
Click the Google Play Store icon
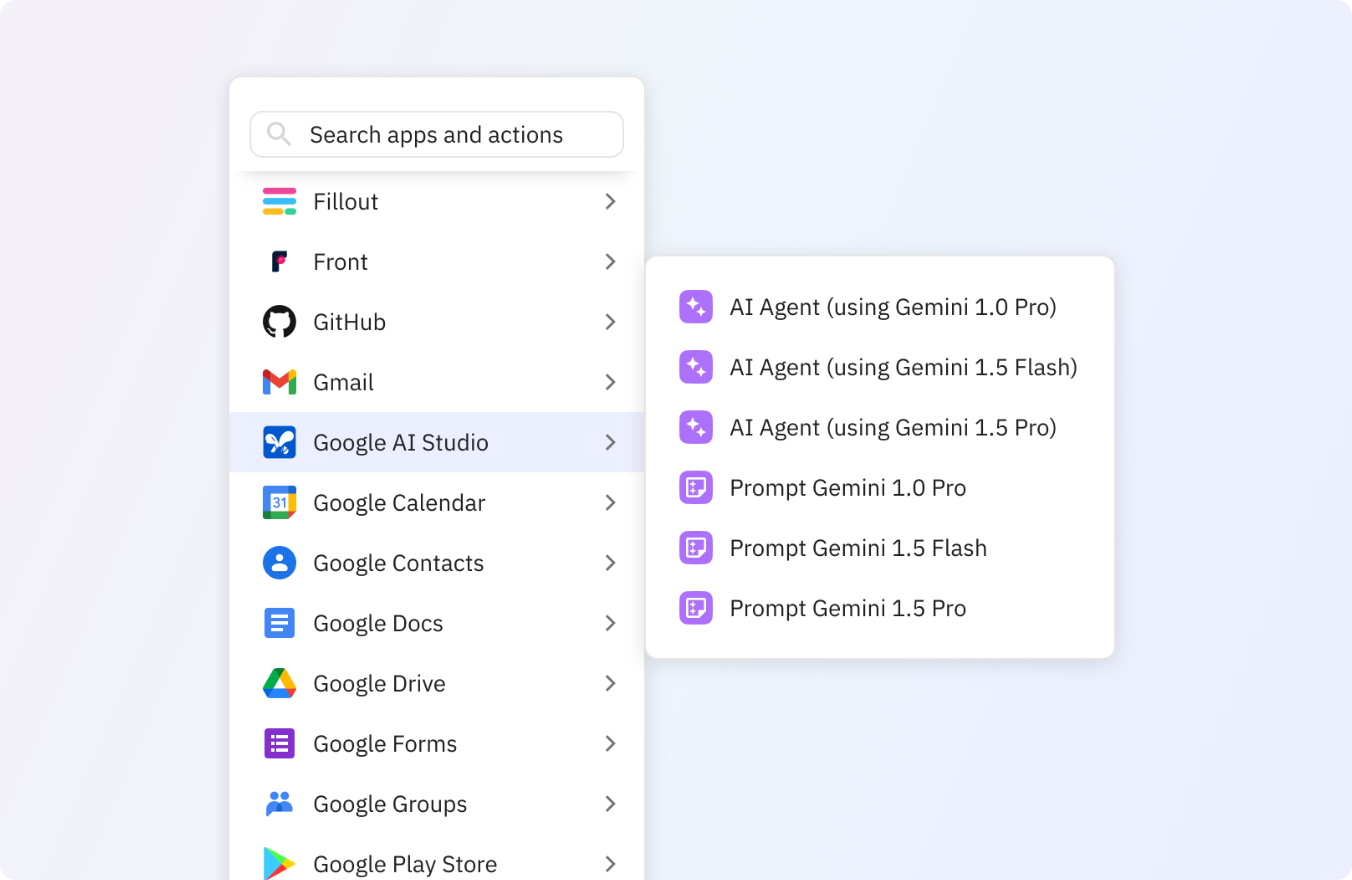[x=279, y=863]
